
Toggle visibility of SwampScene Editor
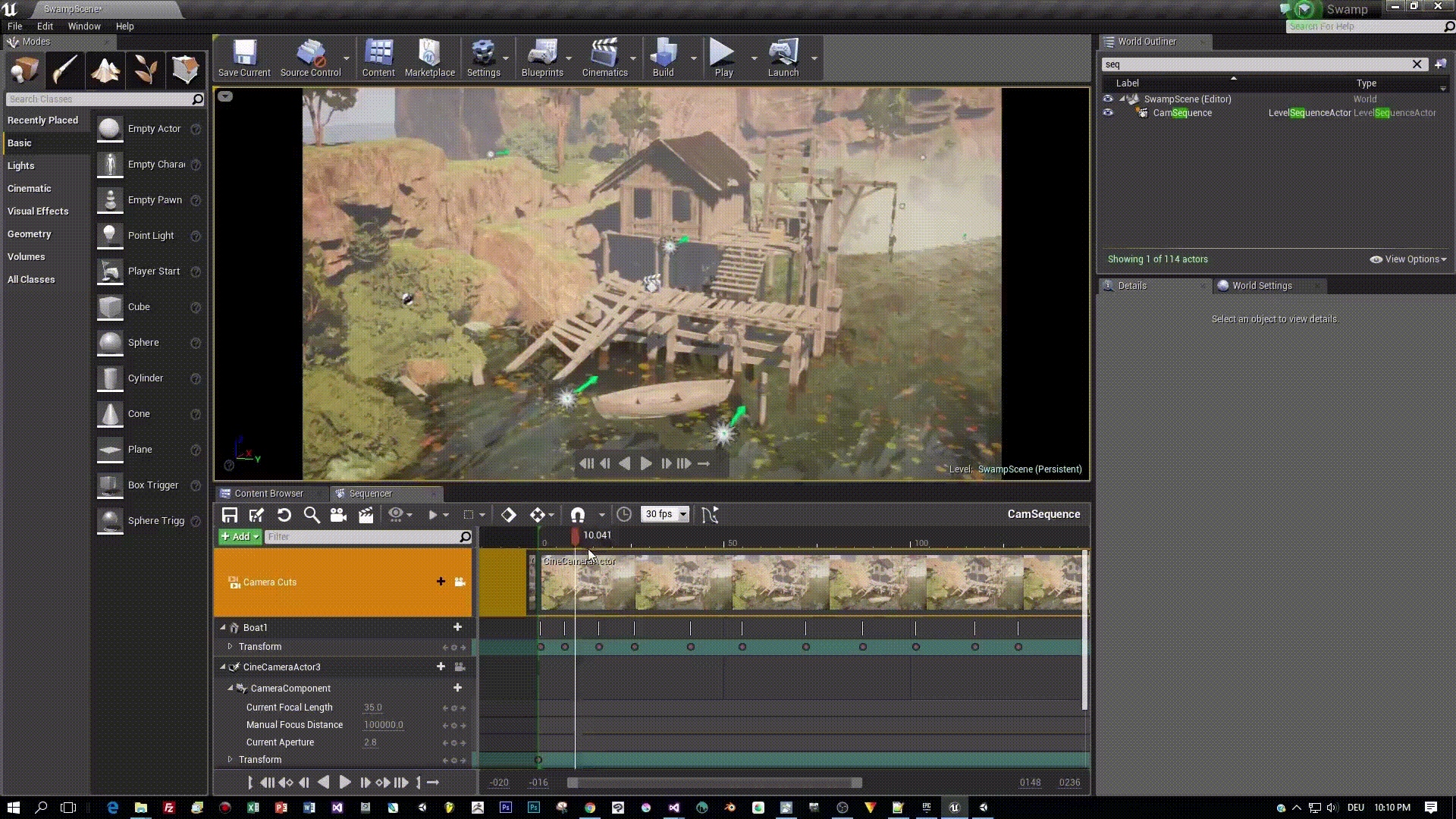[x=1107, y=98]
